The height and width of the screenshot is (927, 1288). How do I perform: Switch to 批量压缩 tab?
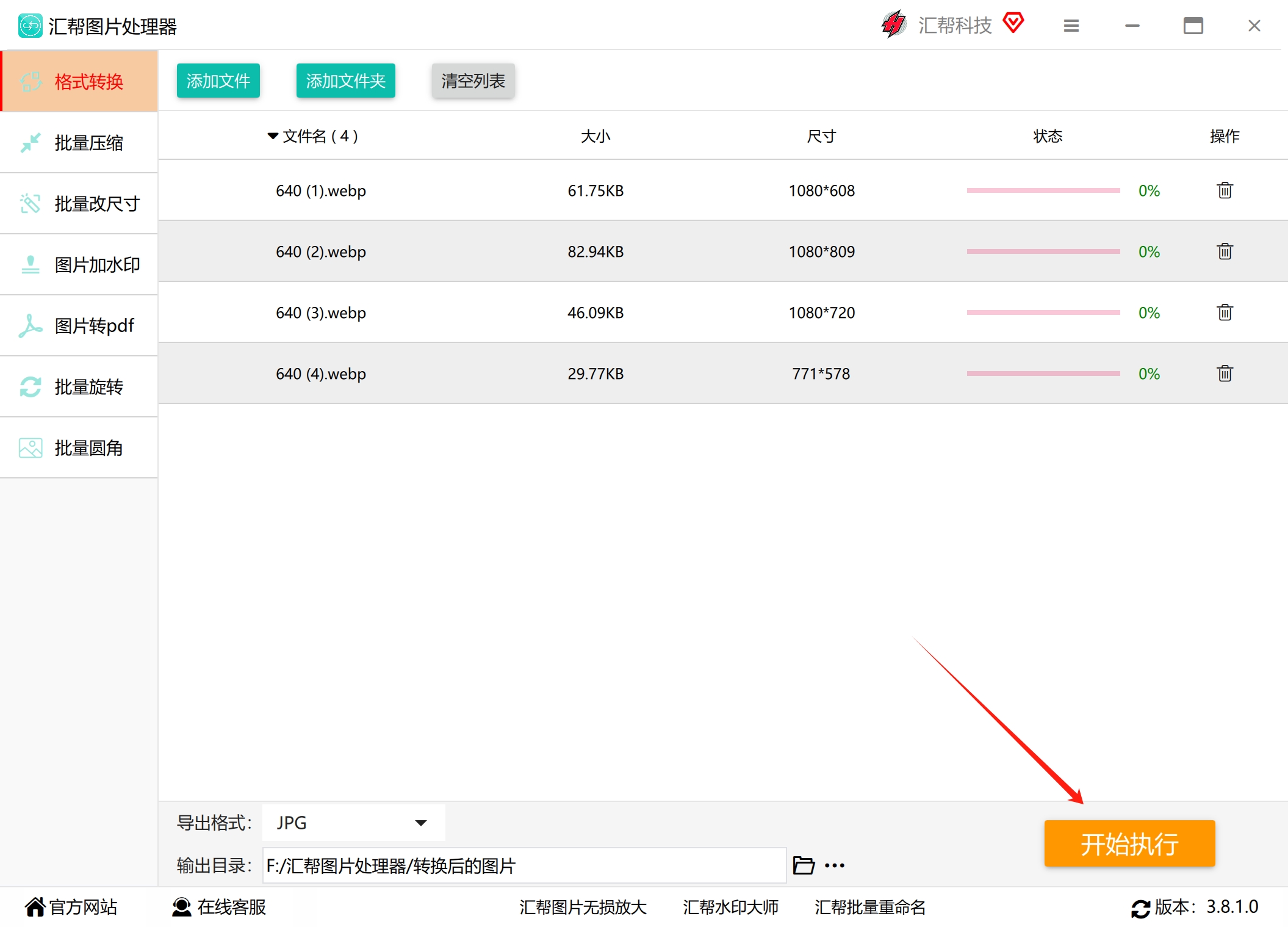[x=79, y=142]
